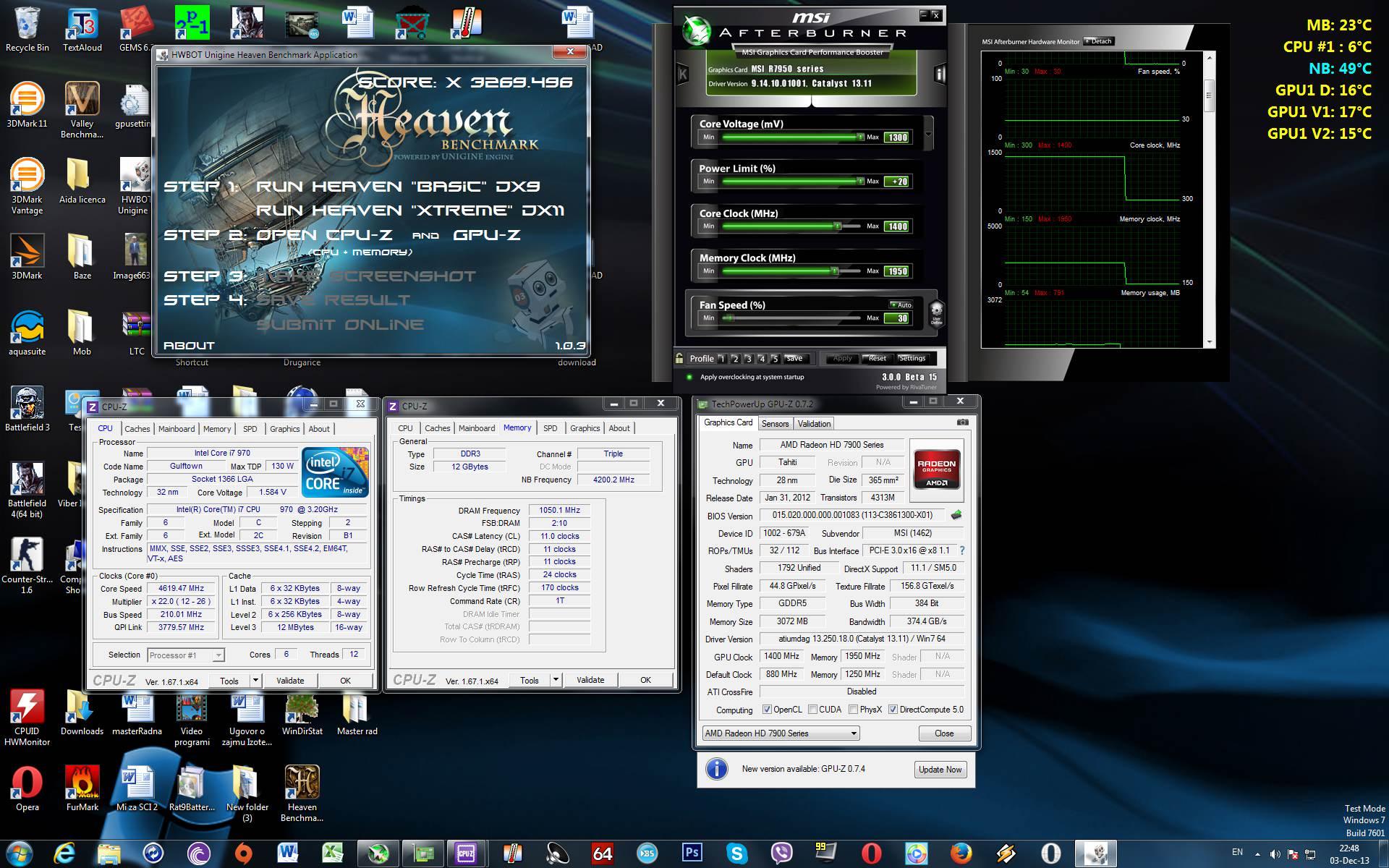Switch to the Sensors tab in GPU-Z

(x=775, y=424)
